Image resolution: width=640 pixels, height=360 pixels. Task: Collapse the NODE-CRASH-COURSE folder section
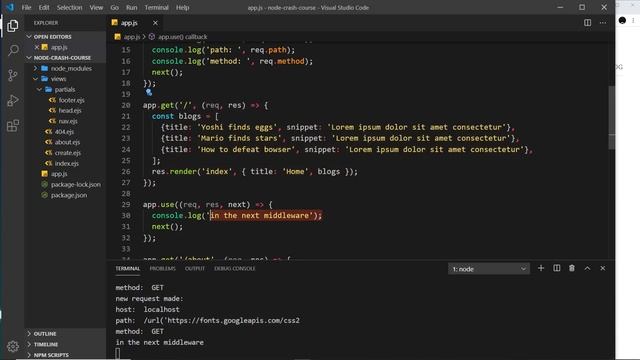(x=62, y=58)
